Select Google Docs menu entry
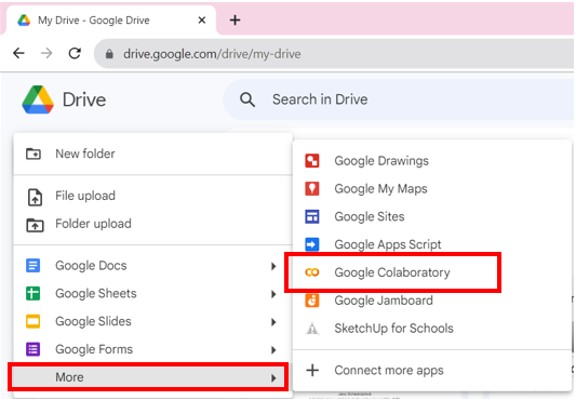This screenshot has width=576, height=400. coord(153,266)
